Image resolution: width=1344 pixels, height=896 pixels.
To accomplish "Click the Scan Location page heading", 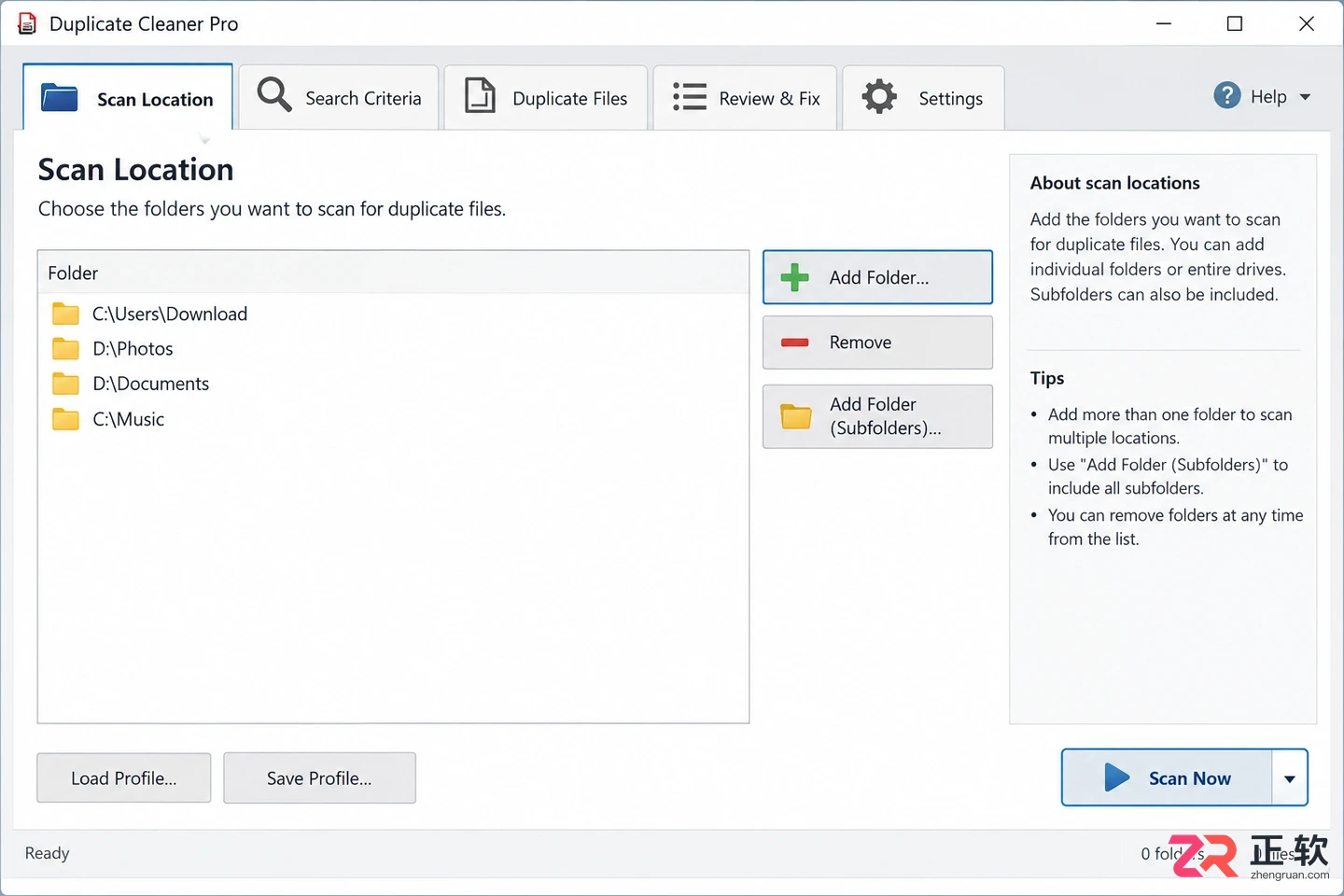I will pyautogui.click(x=135, y=170).
